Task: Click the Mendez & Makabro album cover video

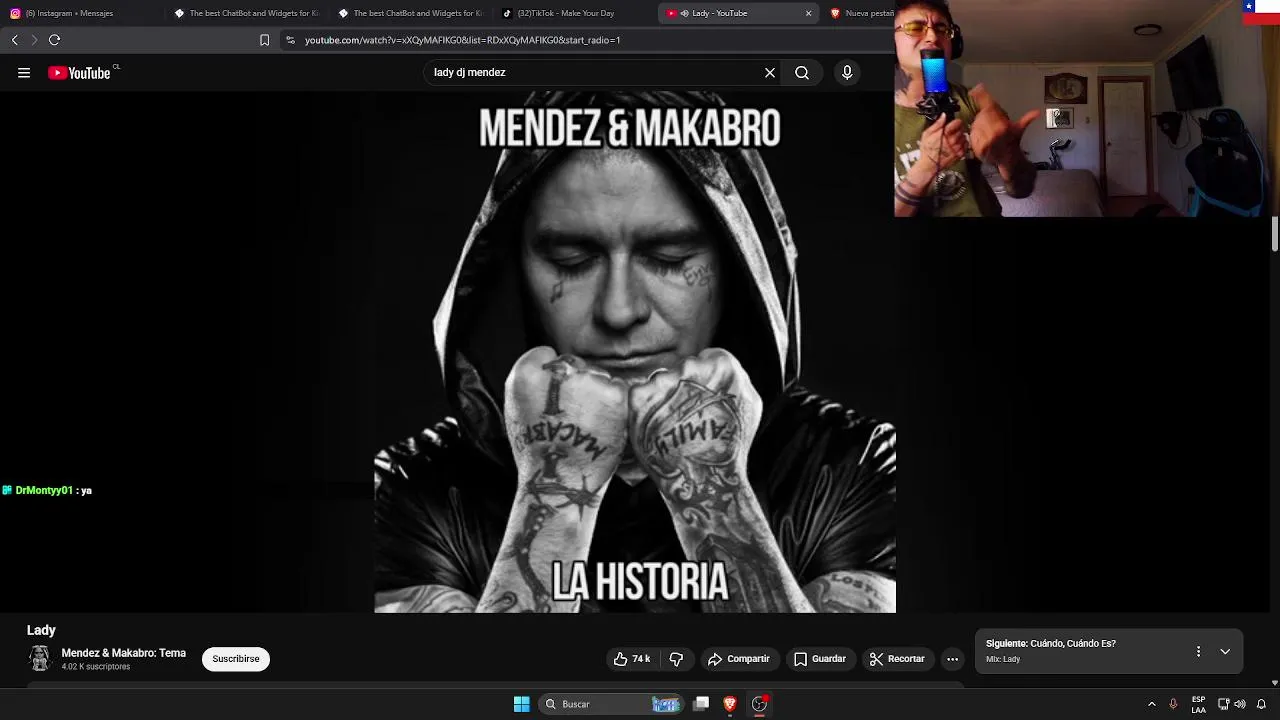Action: [x=635, y=352]
